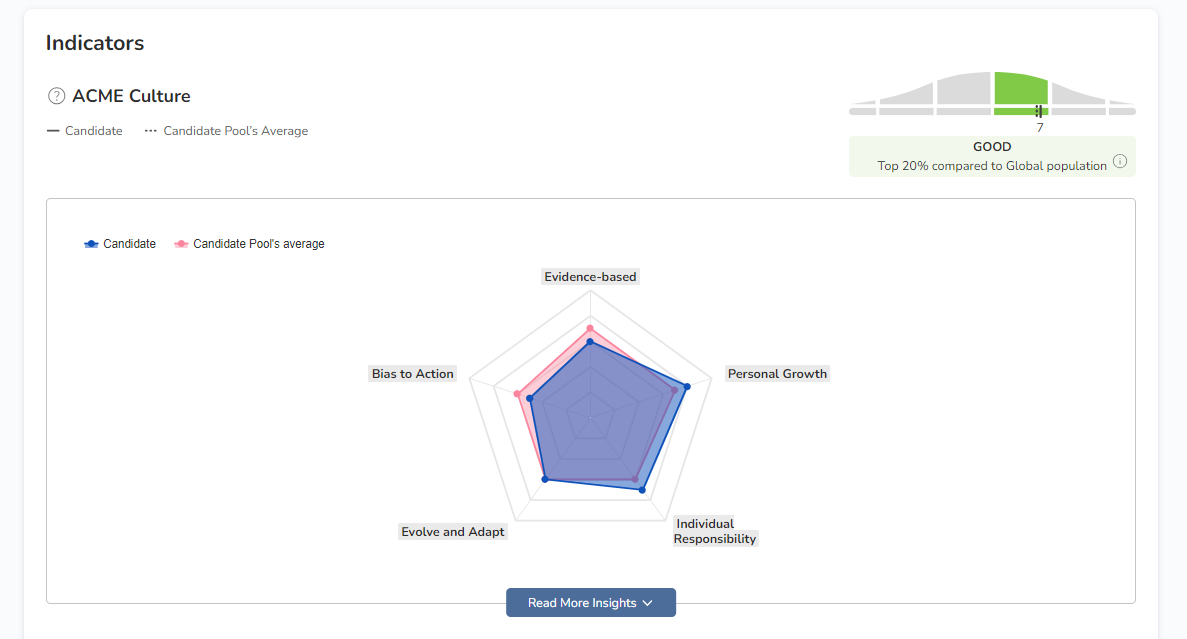Click the ACME Culture help question-mark icon
The height and width of the screenshot is (639, 1187).
pyautogui.click(x=56, y=96)
